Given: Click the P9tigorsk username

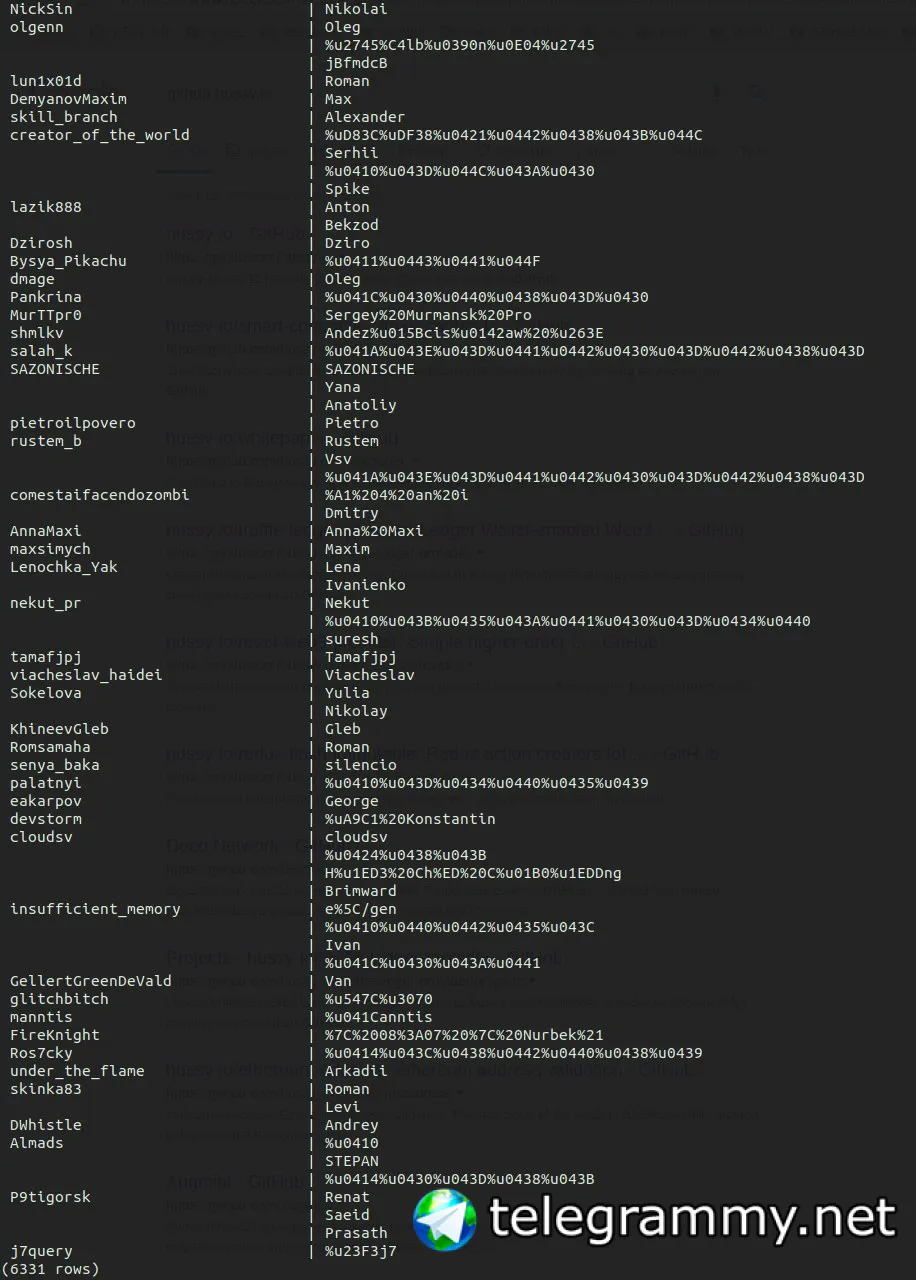Looking at the screenshot, I should (x=50, y=1197).
